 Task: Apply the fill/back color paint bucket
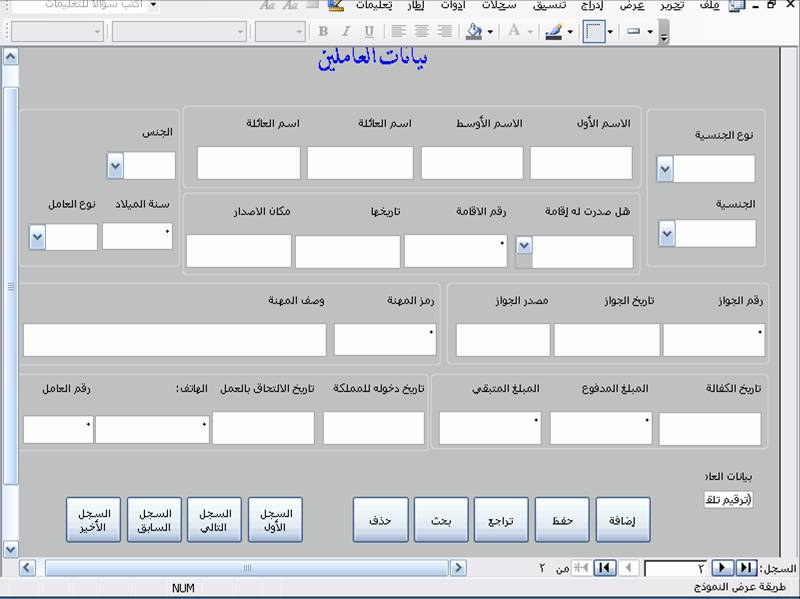coord(474,32)
